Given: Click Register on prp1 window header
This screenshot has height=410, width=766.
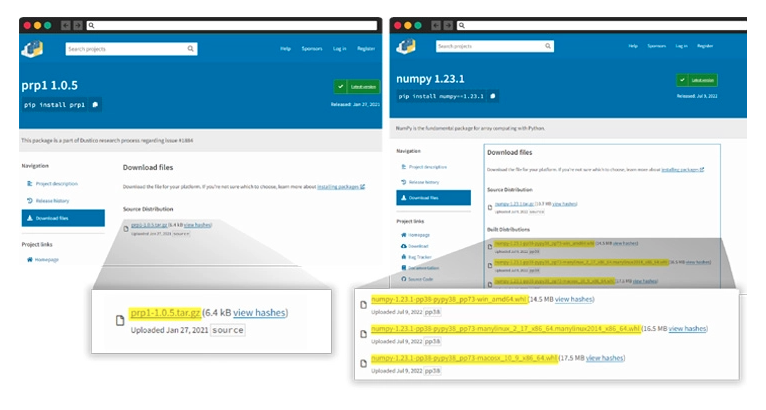Looking at the screenshot, I should tap(366, 48).
